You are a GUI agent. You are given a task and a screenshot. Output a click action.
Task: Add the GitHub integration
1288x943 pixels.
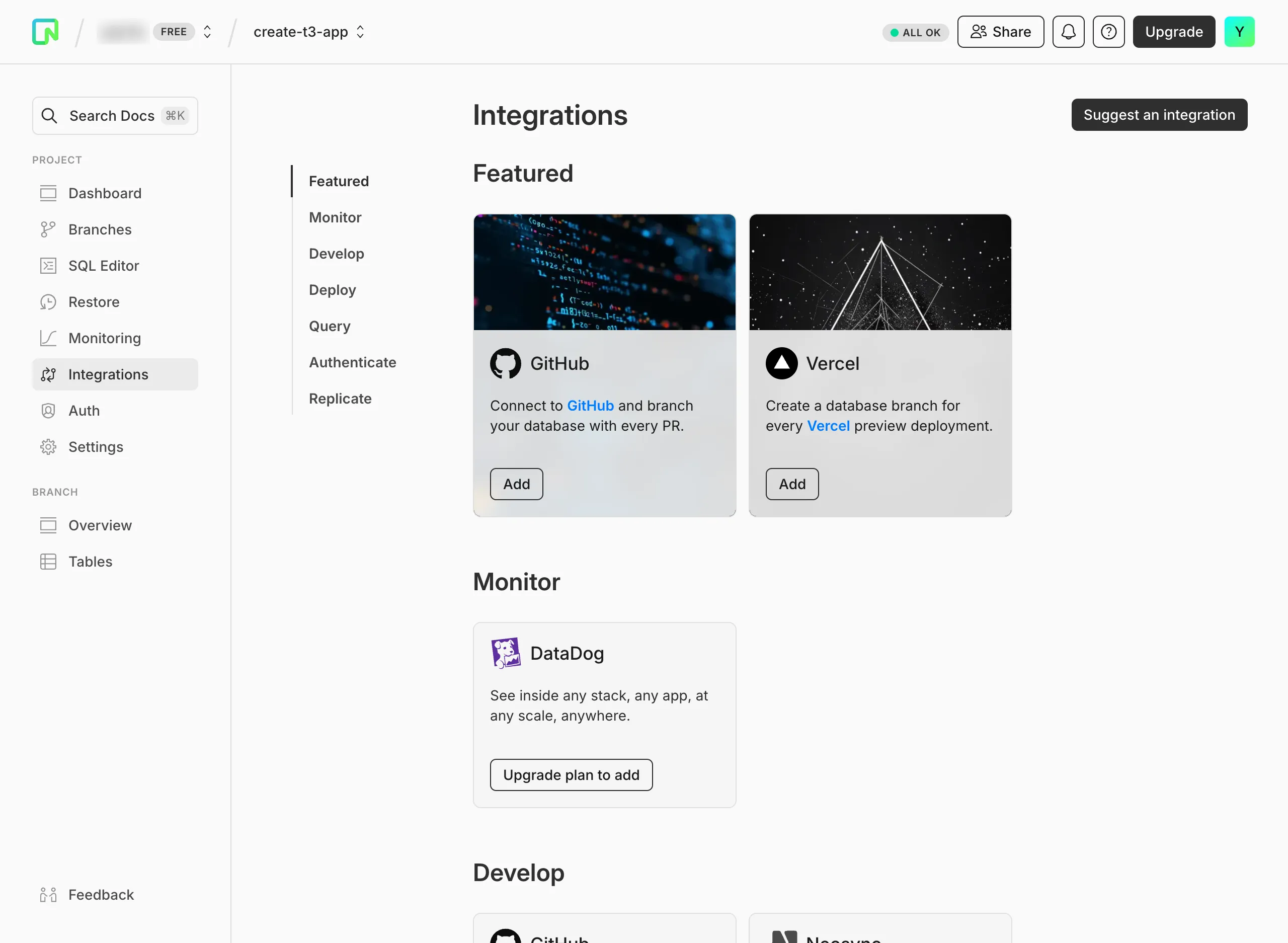click(516, 485)
